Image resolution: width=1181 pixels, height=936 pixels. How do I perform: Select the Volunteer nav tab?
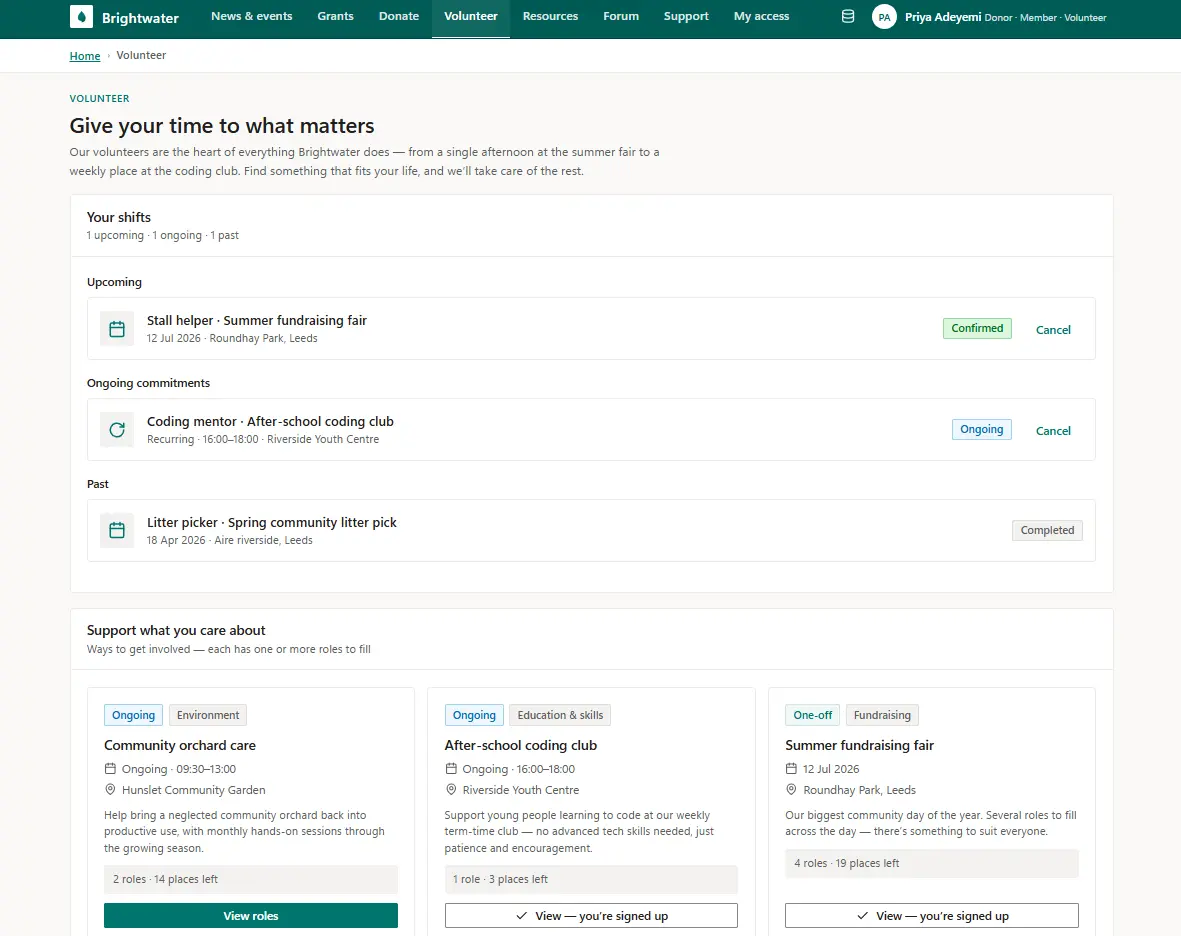[471, 17]
